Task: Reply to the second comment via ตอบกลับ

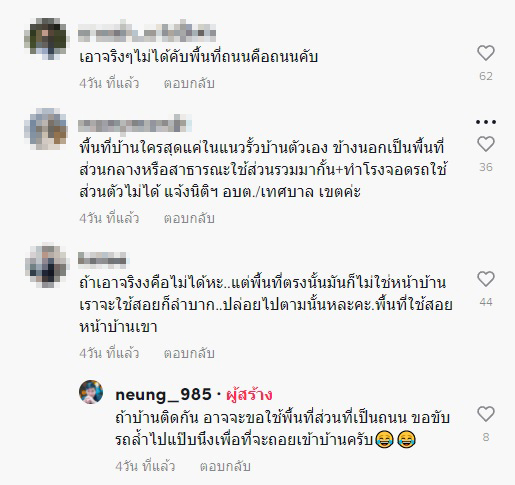Action: coord(189,218)
